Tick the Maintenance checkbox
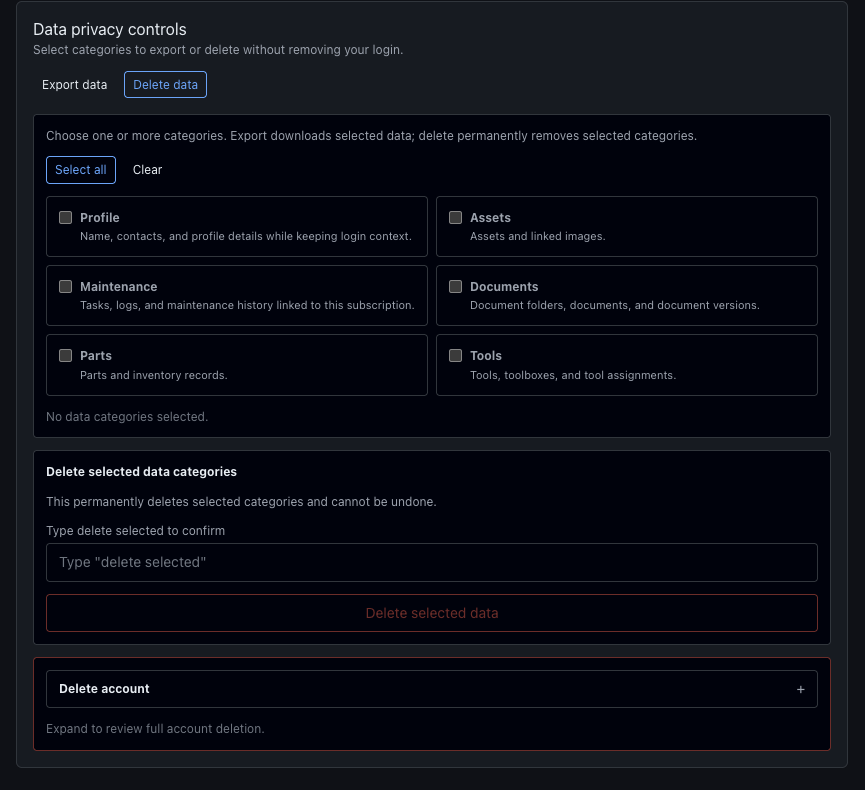Image resolution: width=865 pixels, height=790 pixels. click(x=66, y=286)
